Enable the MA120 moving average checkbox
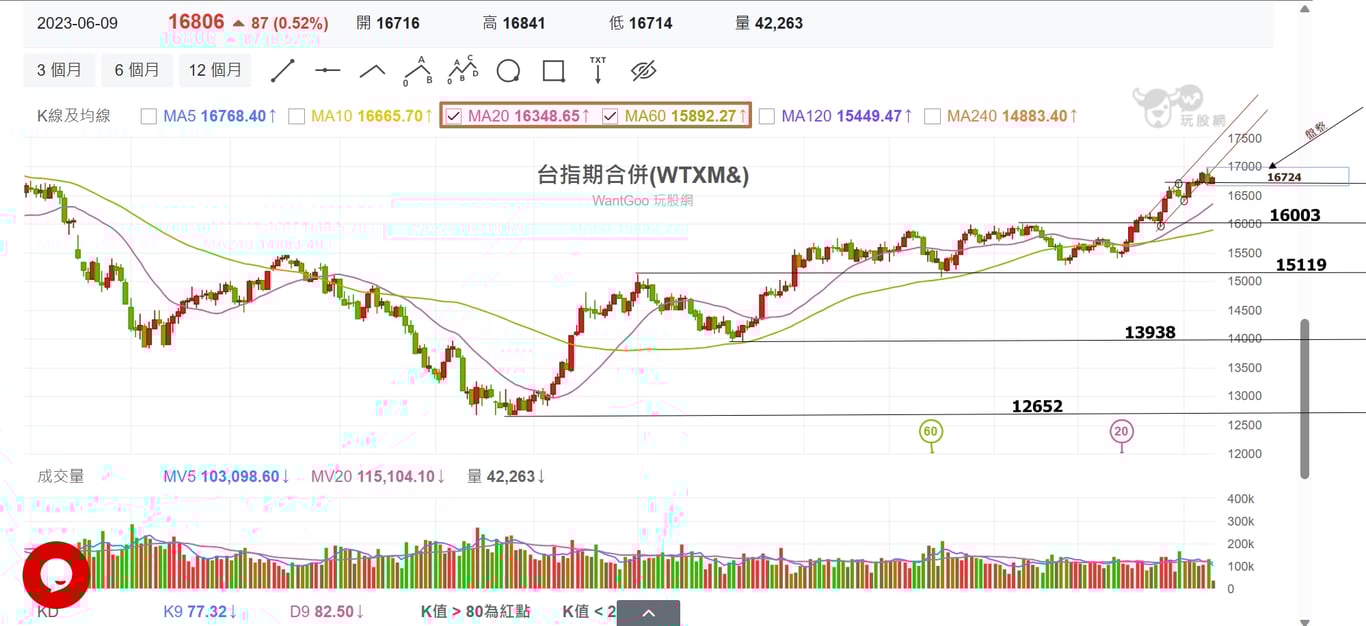This screenshot has width=1366, height=626. (x=767, y=116)
